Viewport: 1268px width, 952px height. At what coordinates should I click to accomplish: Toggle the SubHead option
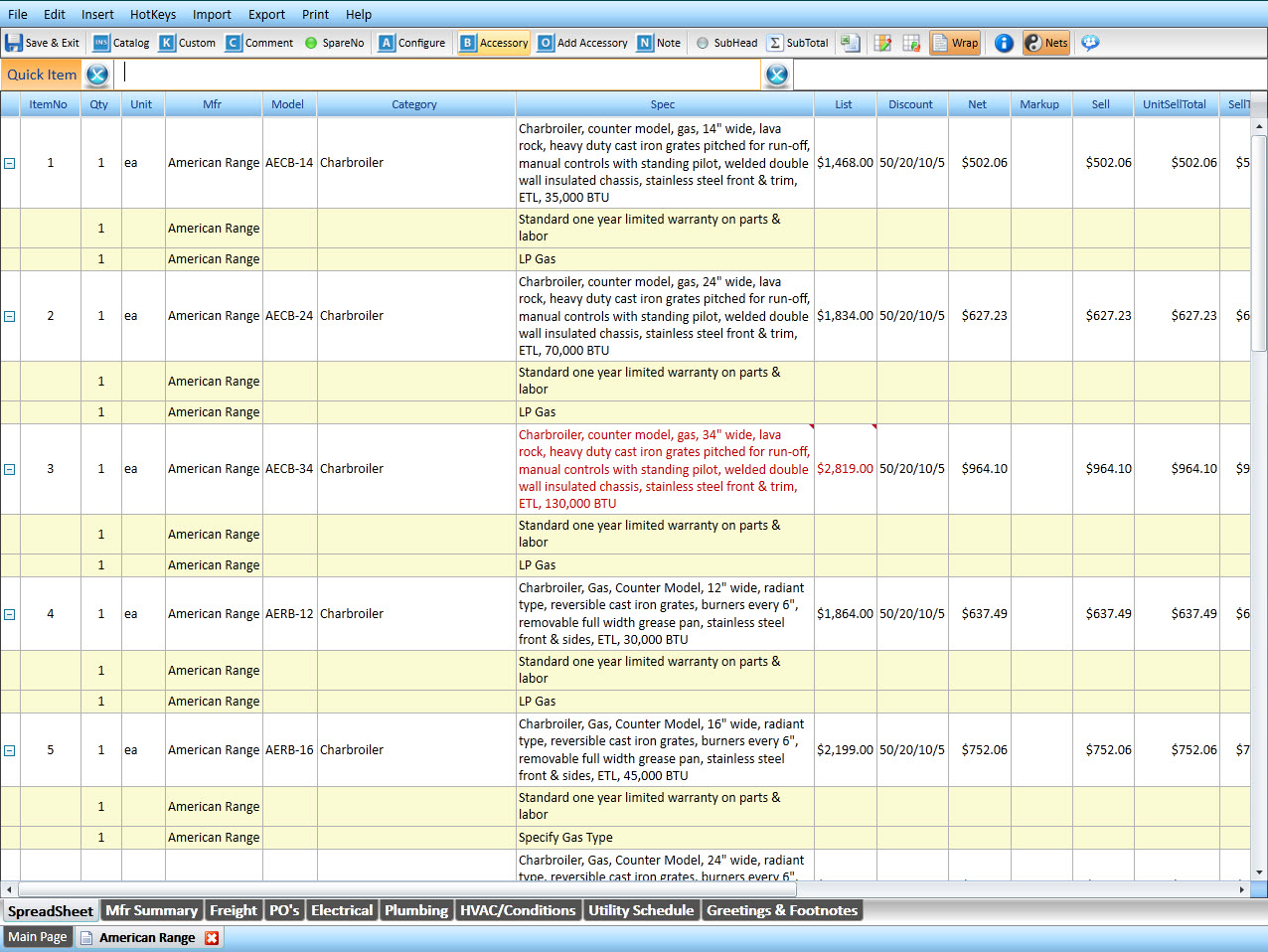click(x=727, y=43)
